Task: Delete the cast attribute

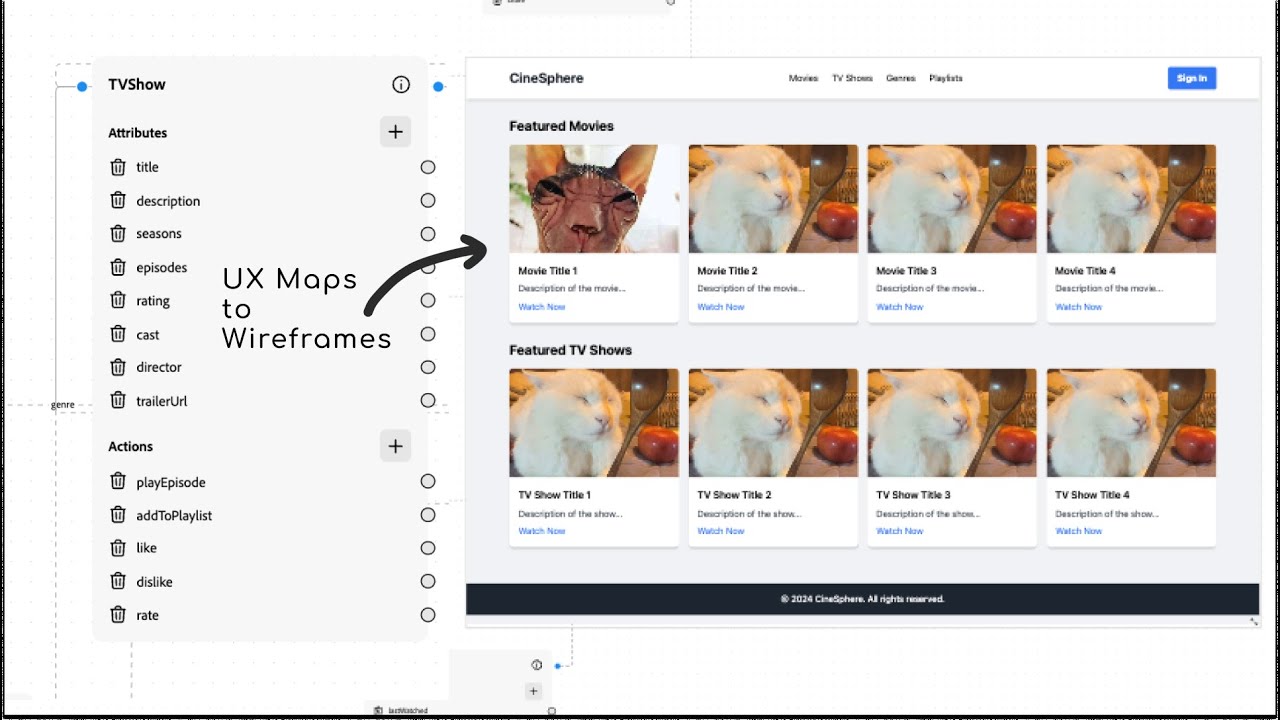Action: pyautogui.click(x=118, y=334)
